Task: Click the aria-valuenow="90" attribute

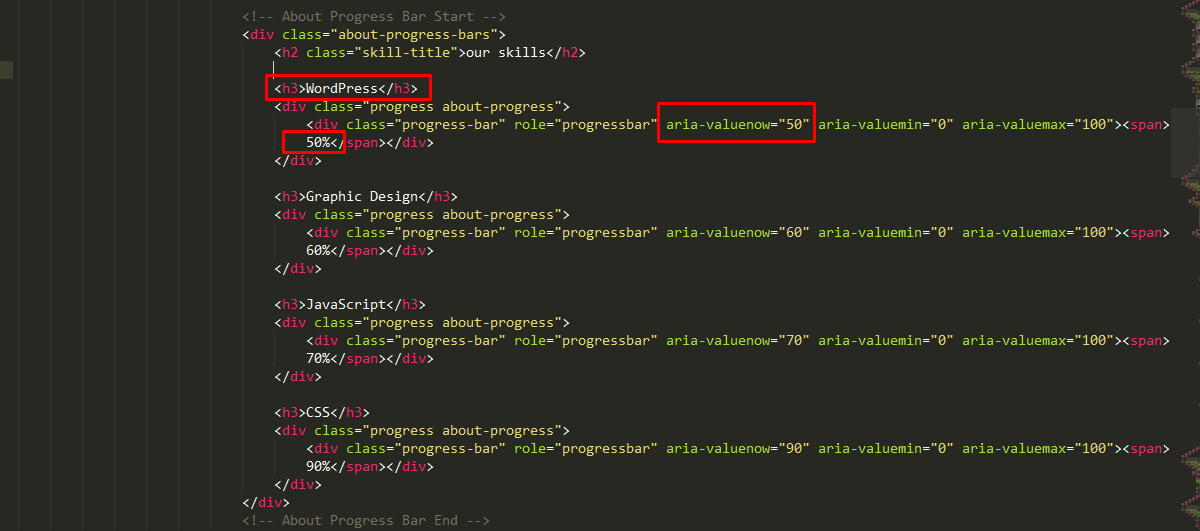Action: click(737, 449)
